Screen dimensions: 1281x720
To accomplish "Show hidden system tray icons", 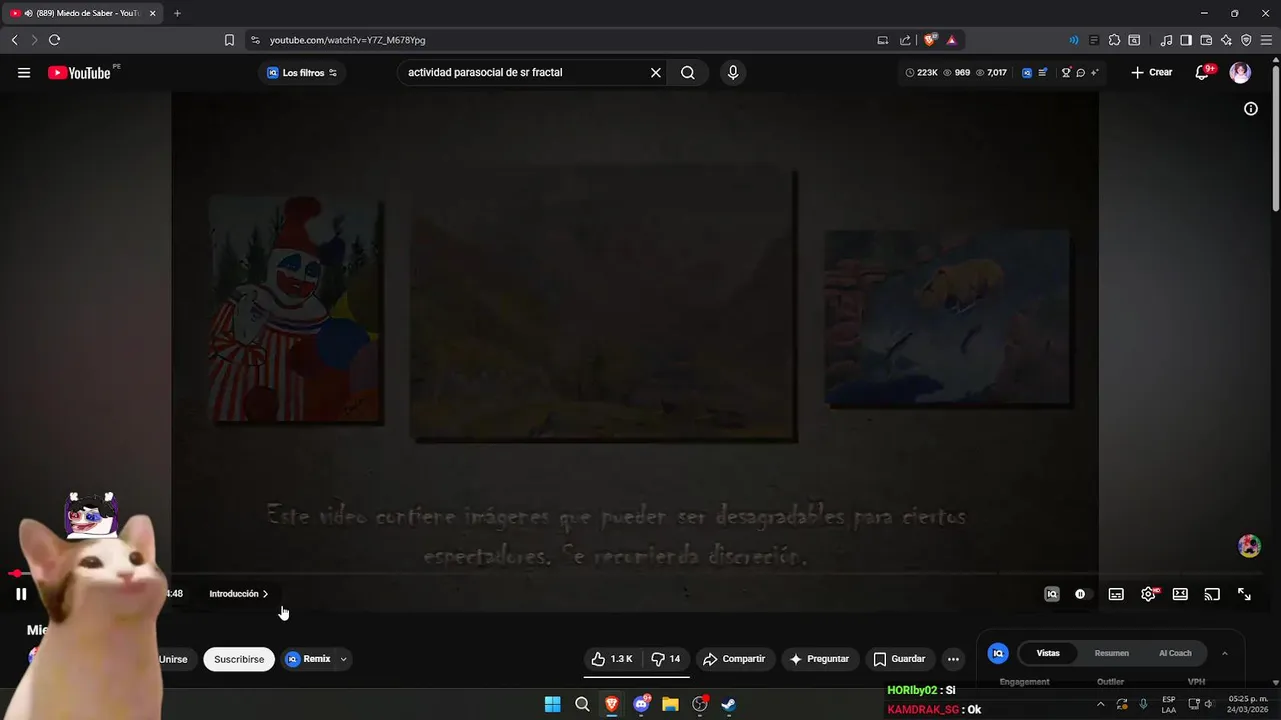I will 1101,704.
